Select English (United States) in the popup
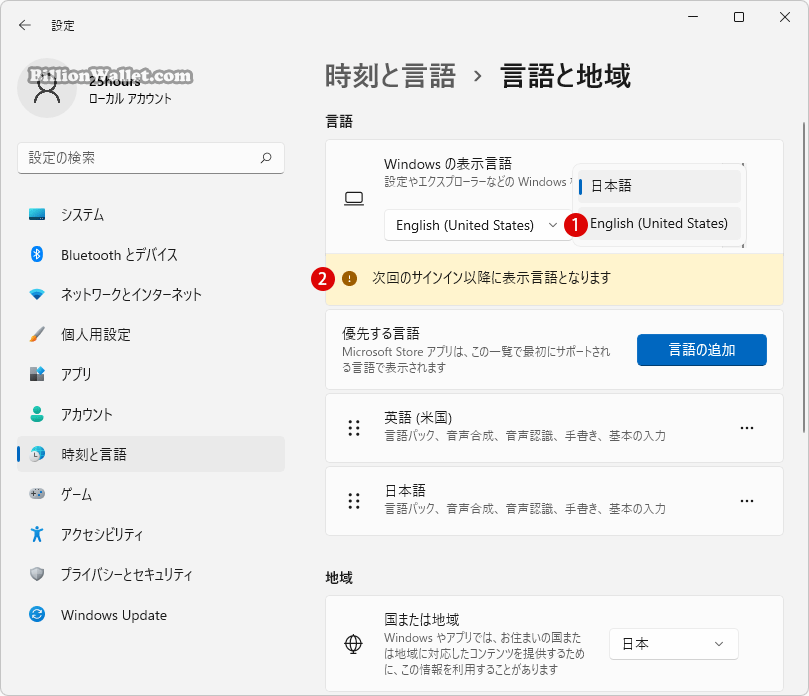This screenshot has height=696, width=809. click(659, 223)
